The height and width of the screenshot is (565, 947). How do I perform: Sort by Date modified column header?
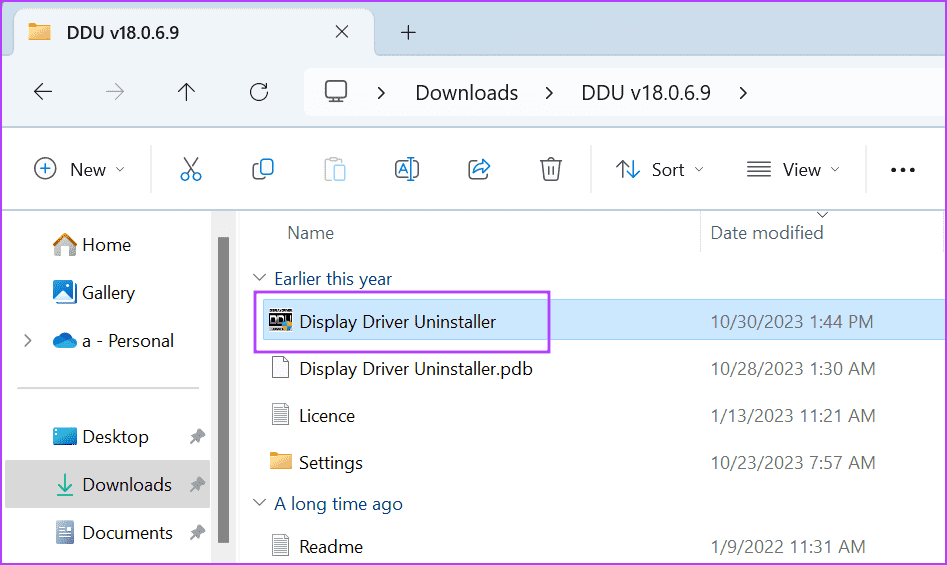pos(766,233)
